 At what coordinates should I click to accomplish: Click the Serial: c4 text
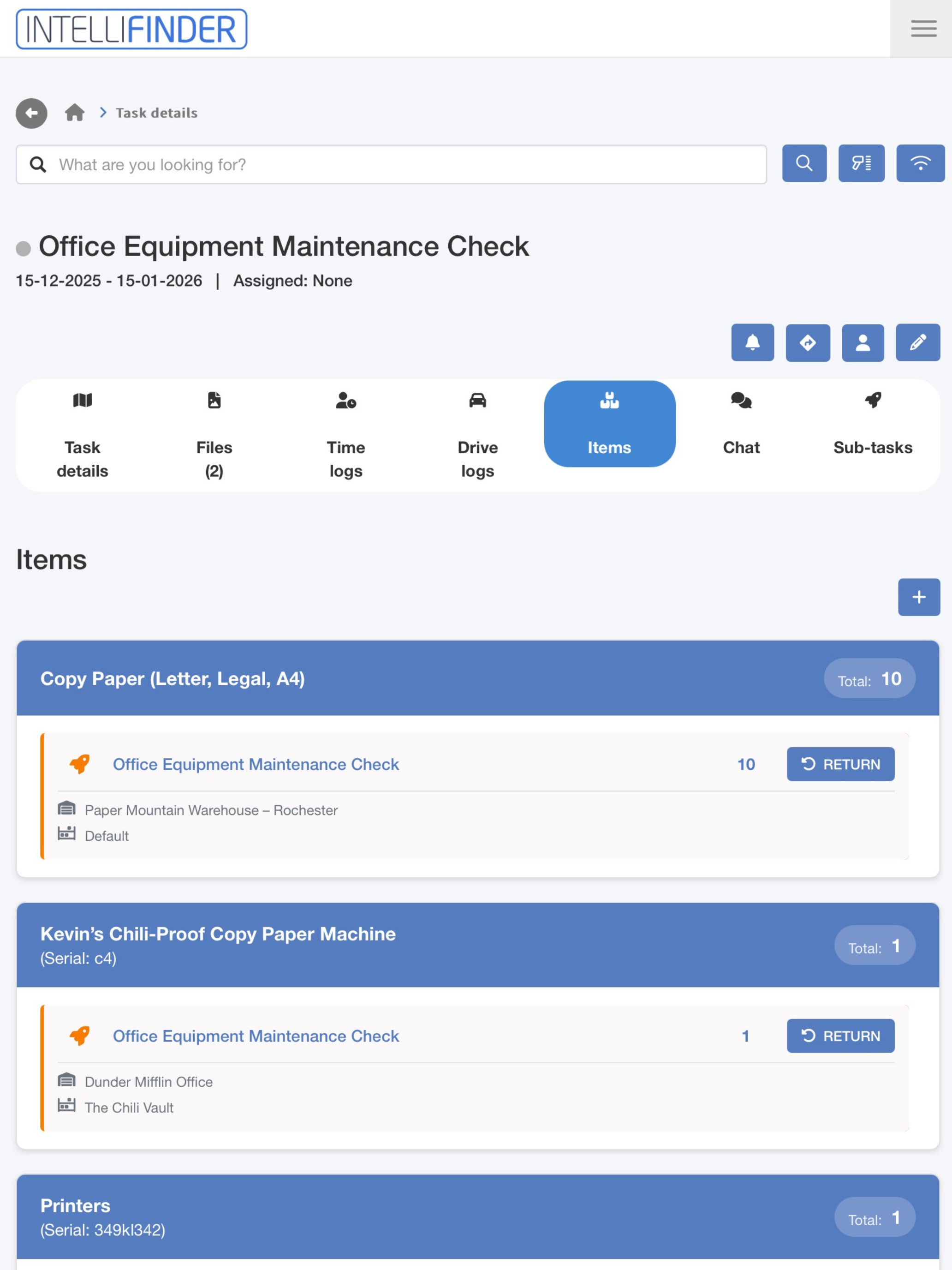(78, 958)
